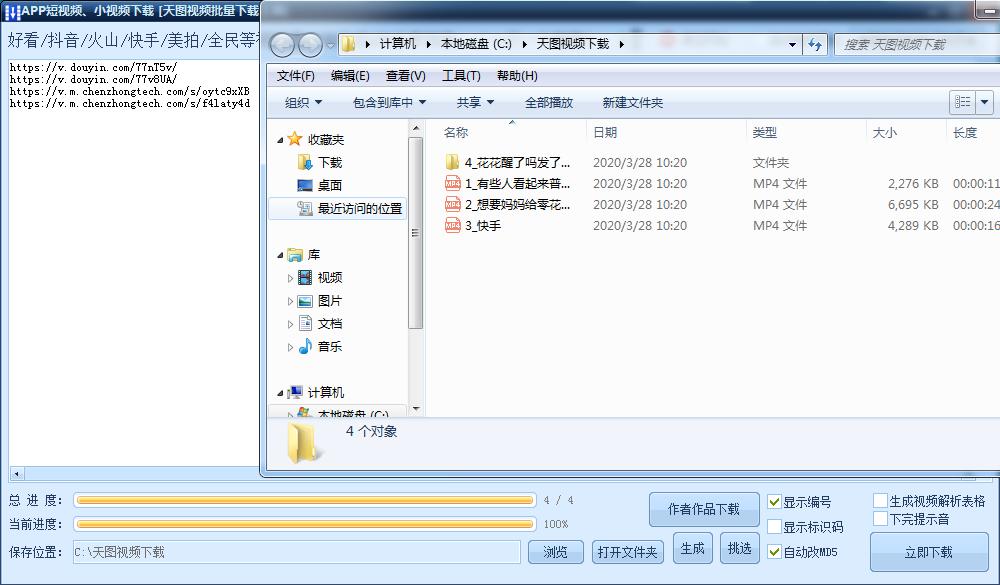Screen dimensions: 1000x585
Task: Click the folder icon in the address bar
Action: coord(348,44)
